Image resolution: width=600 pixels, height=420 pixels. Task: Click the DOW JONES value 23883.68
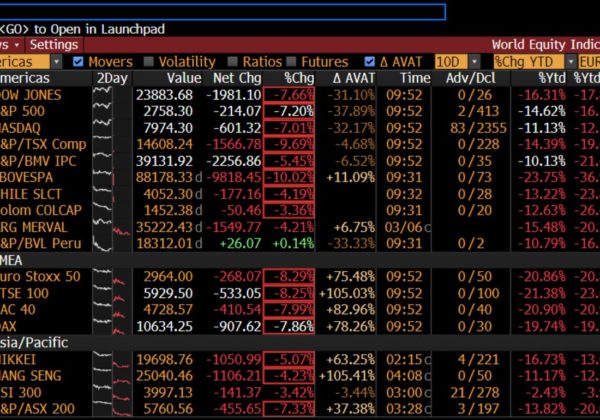tap(164, 95)
